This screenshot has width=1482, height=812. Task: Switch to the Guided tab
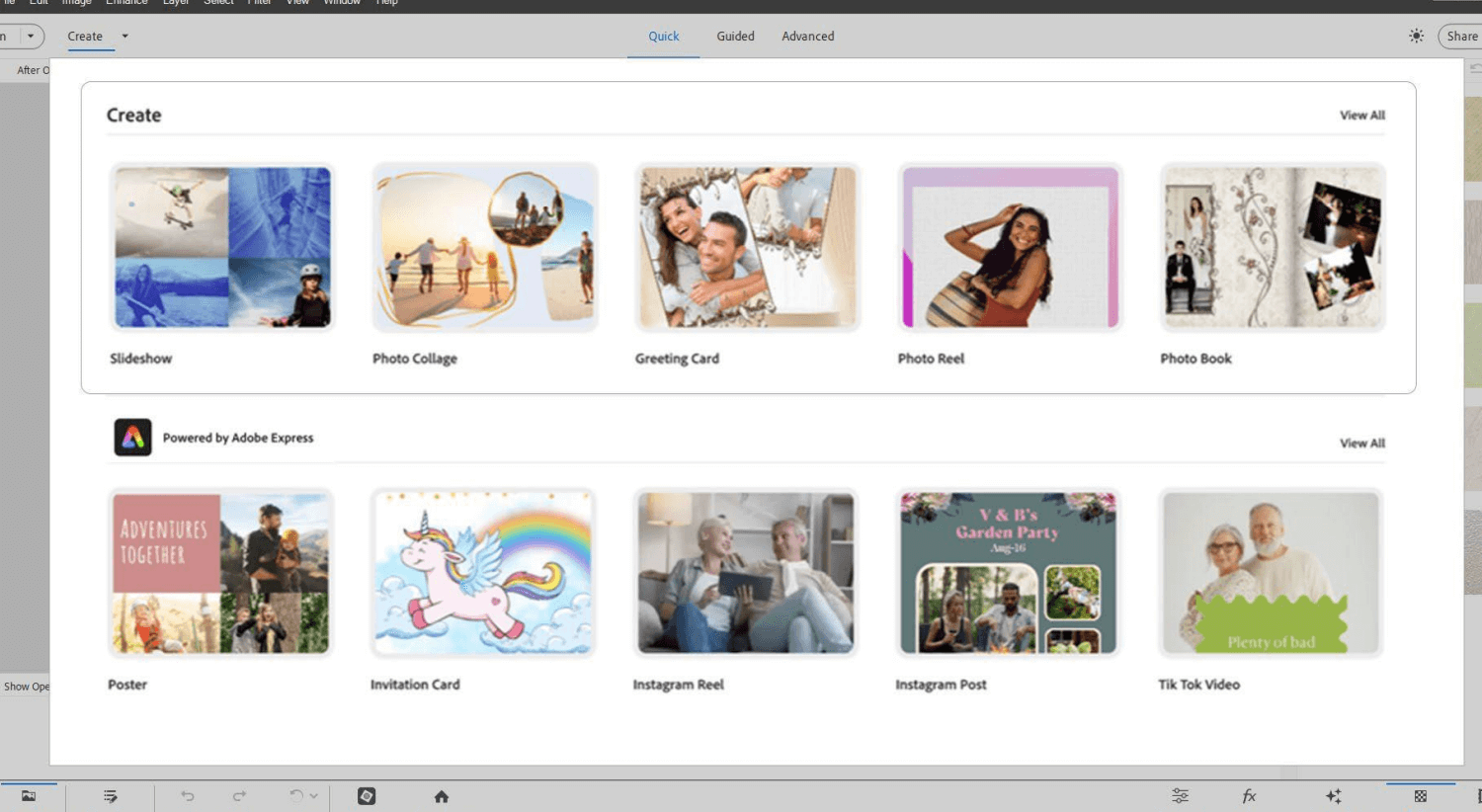click(735, 36)
